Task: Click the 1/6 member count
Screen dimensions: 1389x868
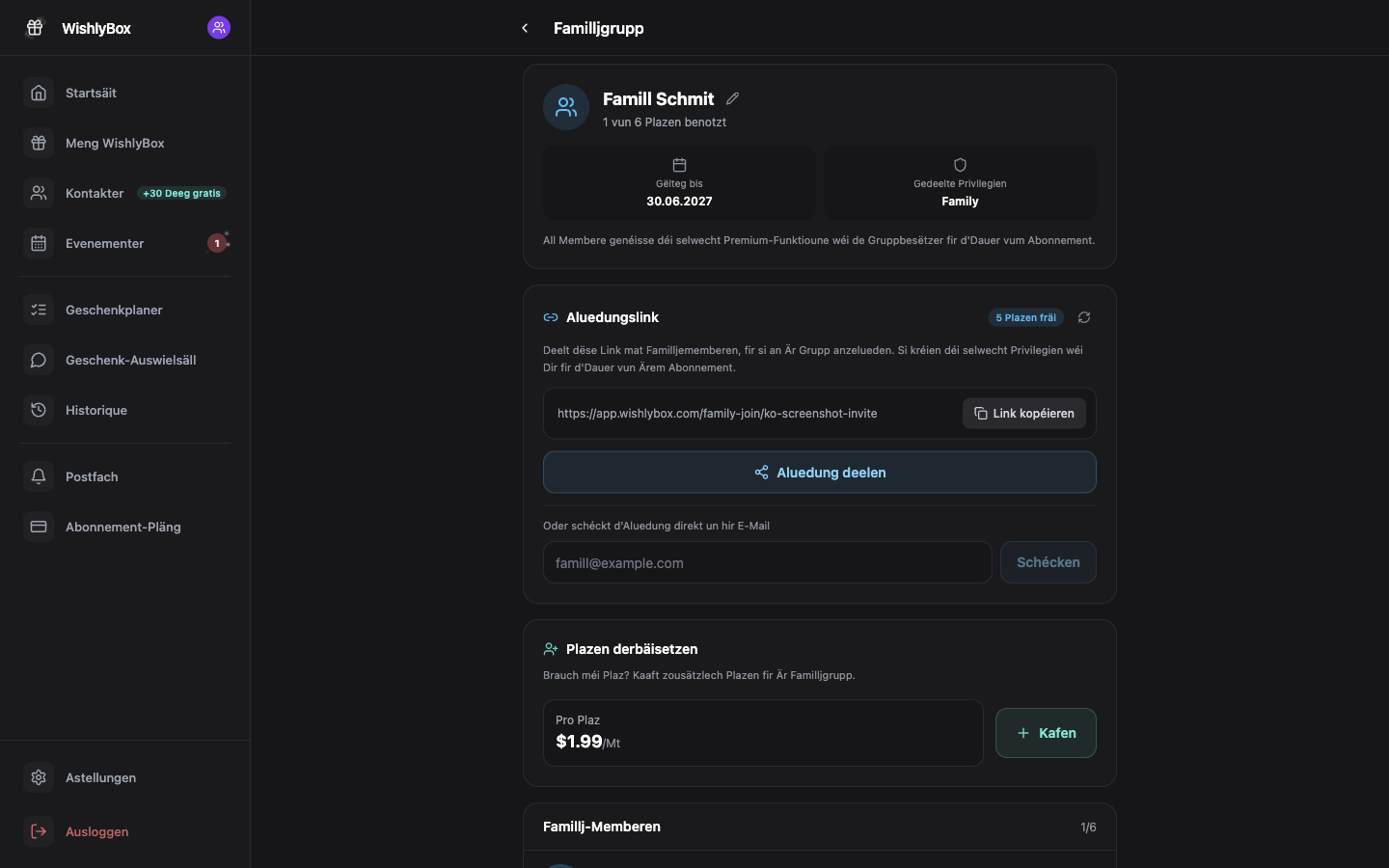Action: tap(1088, 827)
